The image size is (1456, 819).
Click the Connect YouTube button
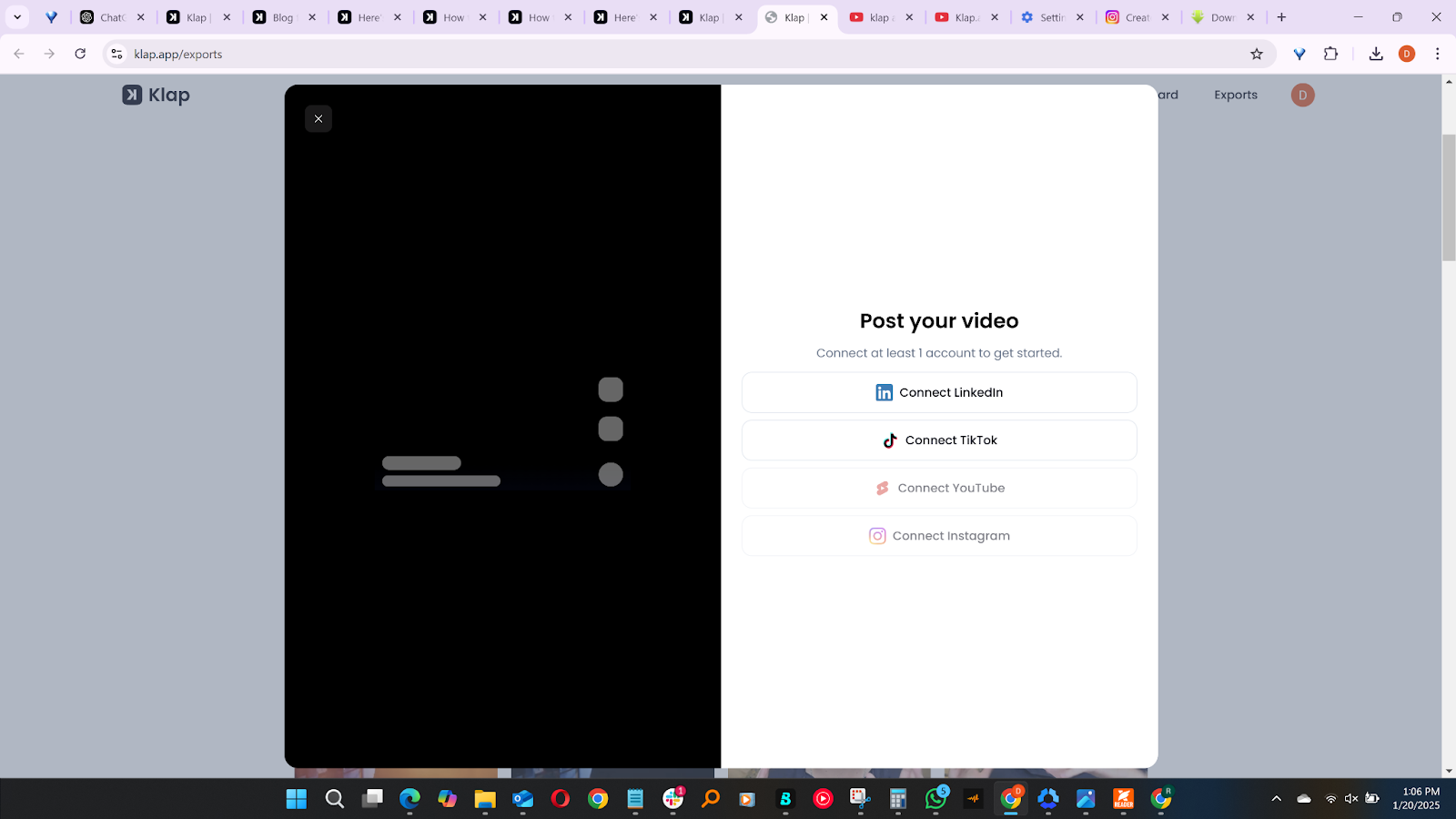coord(939,489)
